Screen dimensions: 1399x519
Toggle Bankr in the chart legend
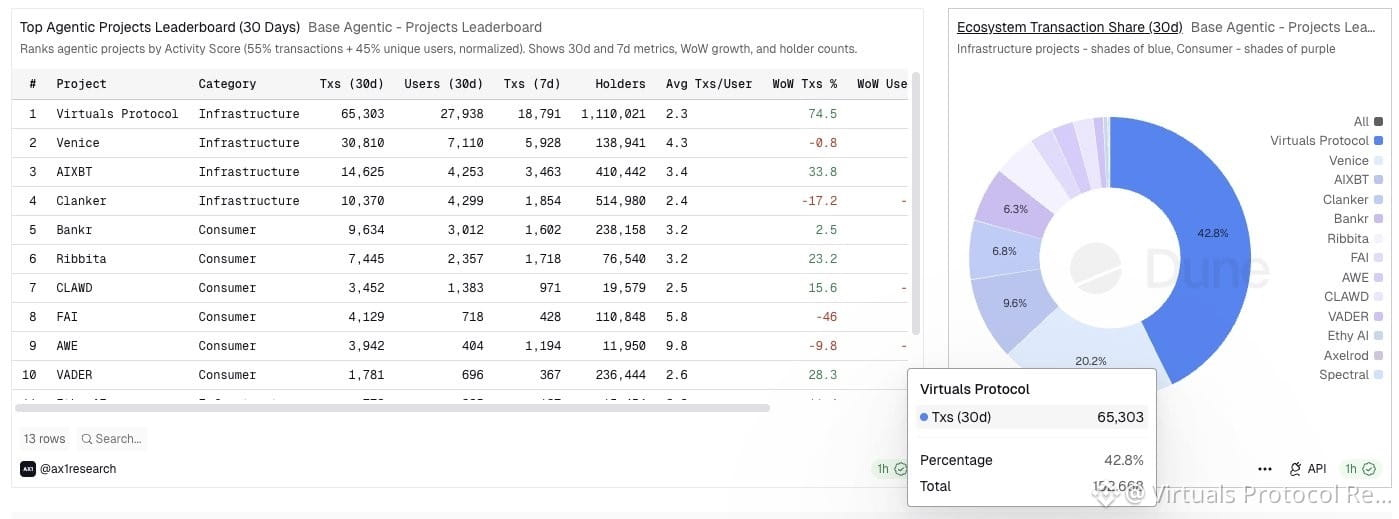[1358, 219]
